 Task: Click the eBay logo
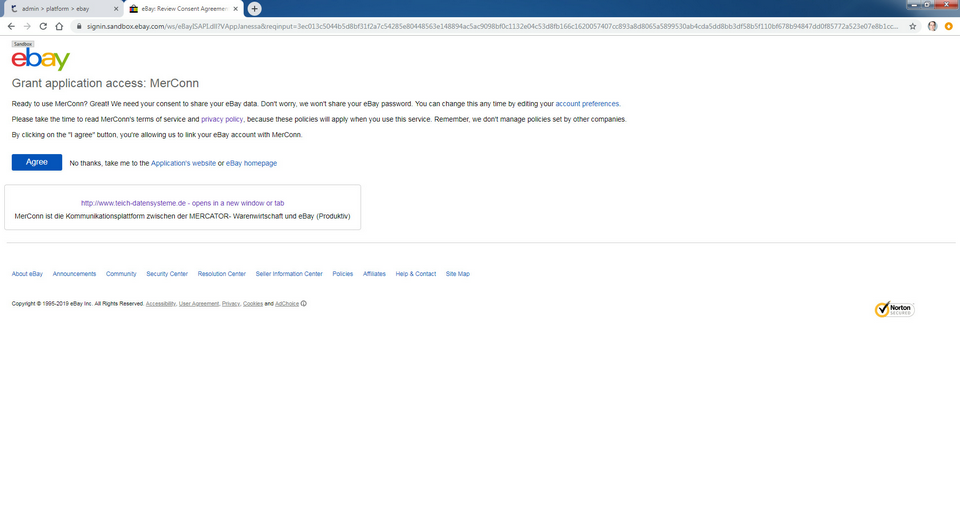pos(40,59)
